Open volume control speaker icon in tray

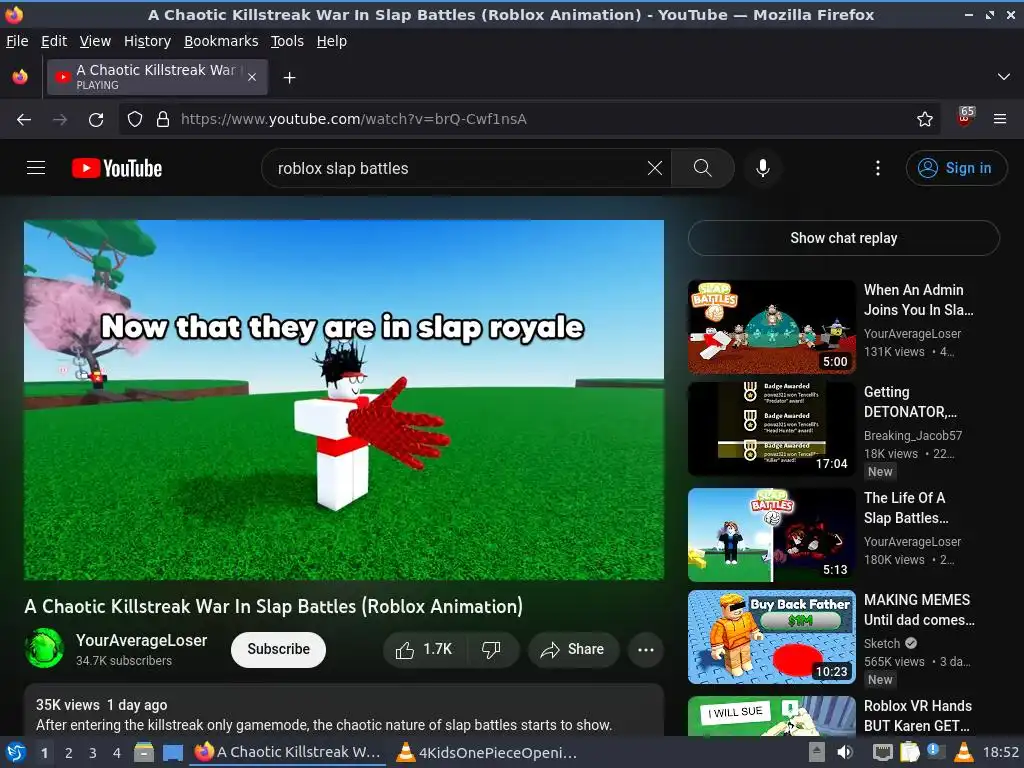845,752
